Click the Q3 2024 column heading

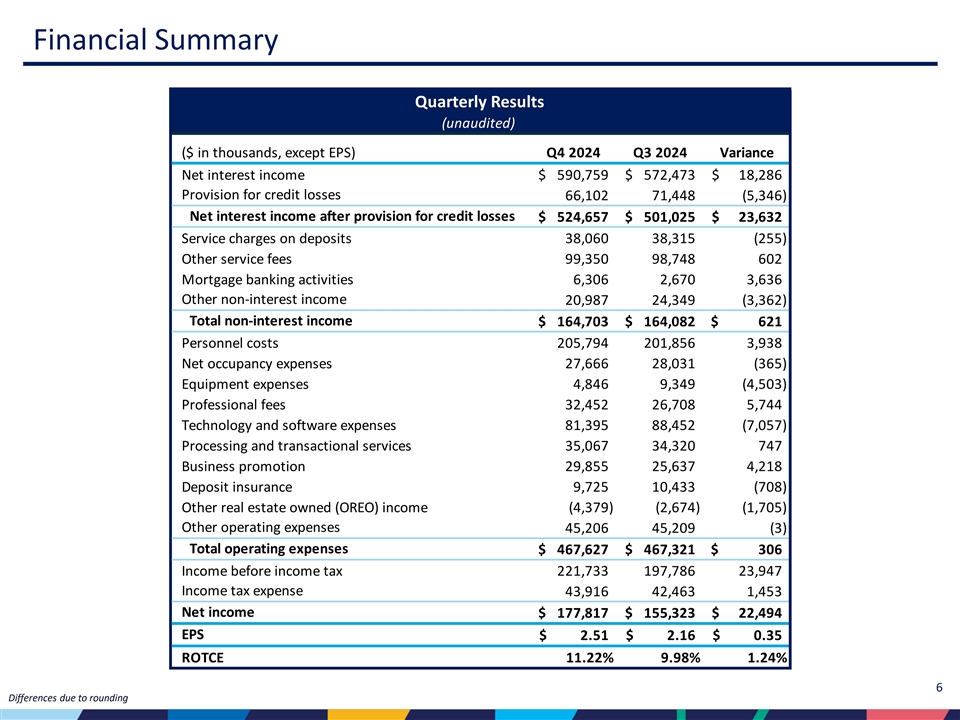[660, 153]
